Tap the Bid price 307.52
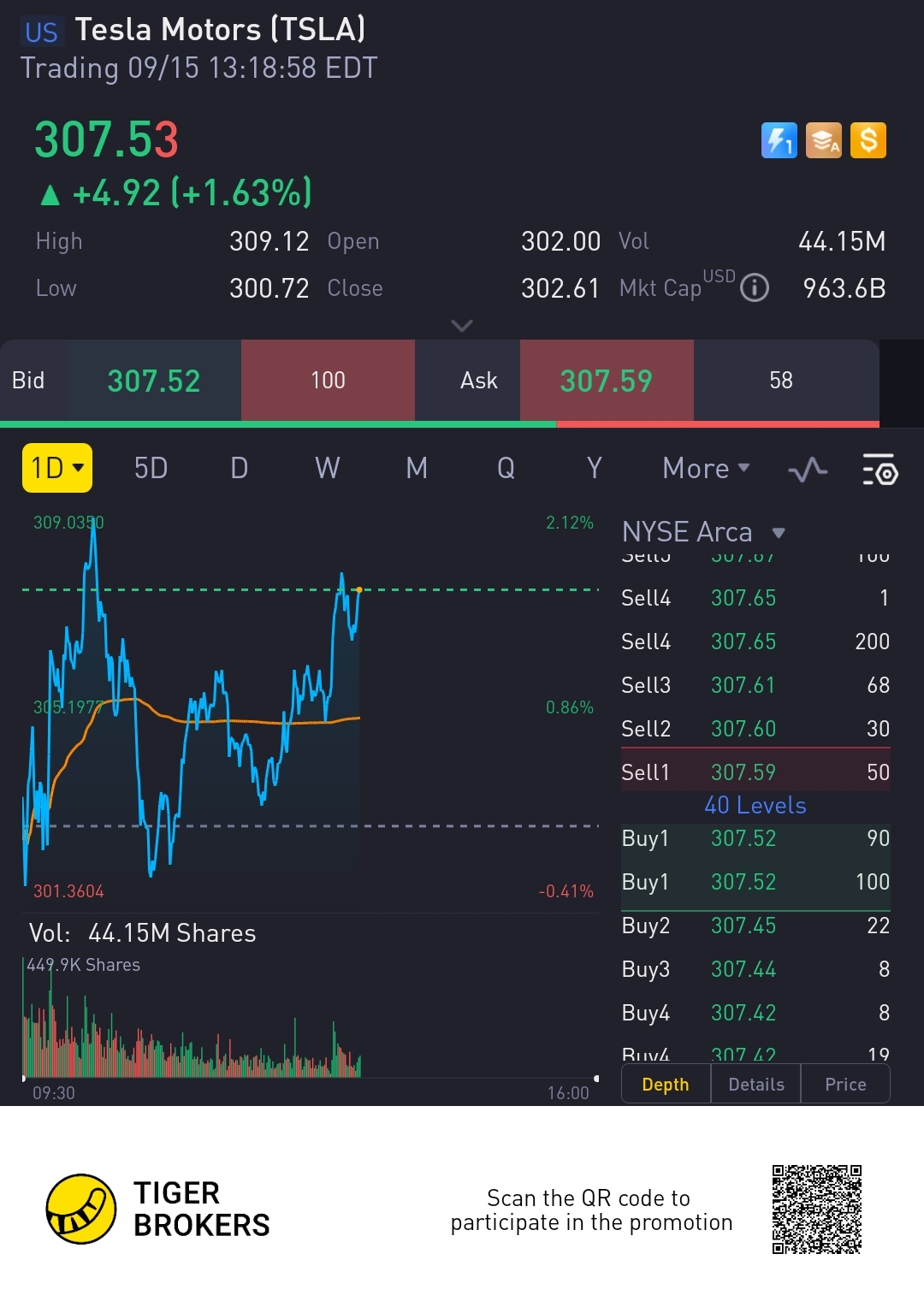The height and width of the screenshot is (1313, 924). click(x=154, y=381)
